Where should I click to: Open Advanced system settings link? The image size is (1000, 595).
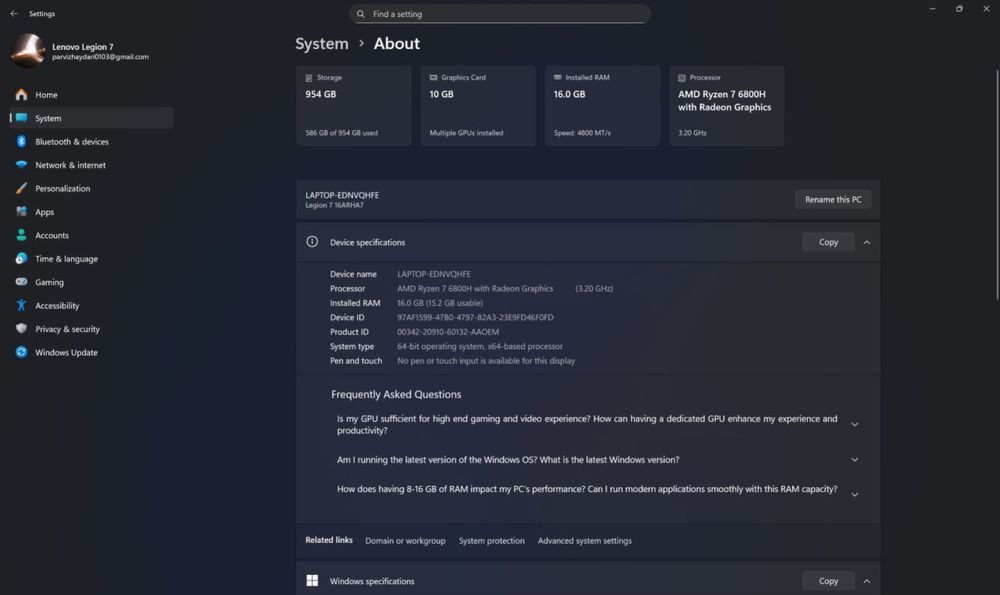click(x=585, y=541)
